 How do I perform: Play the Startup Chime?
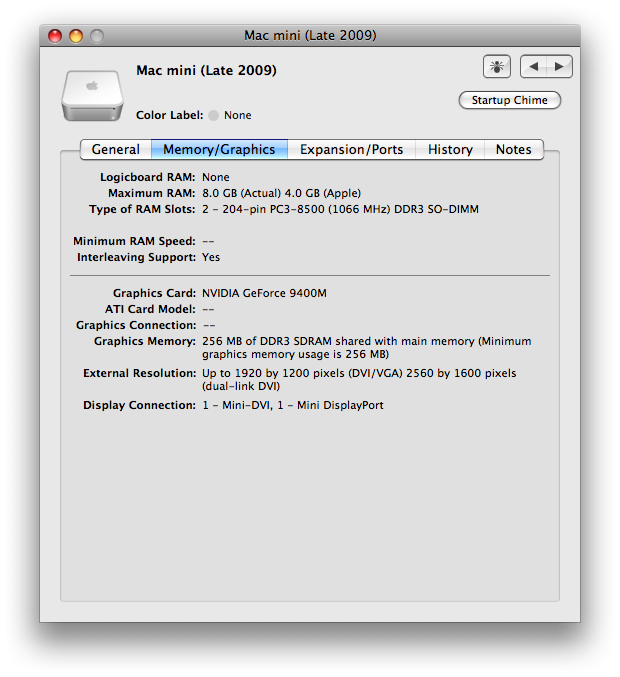[509, 100]
